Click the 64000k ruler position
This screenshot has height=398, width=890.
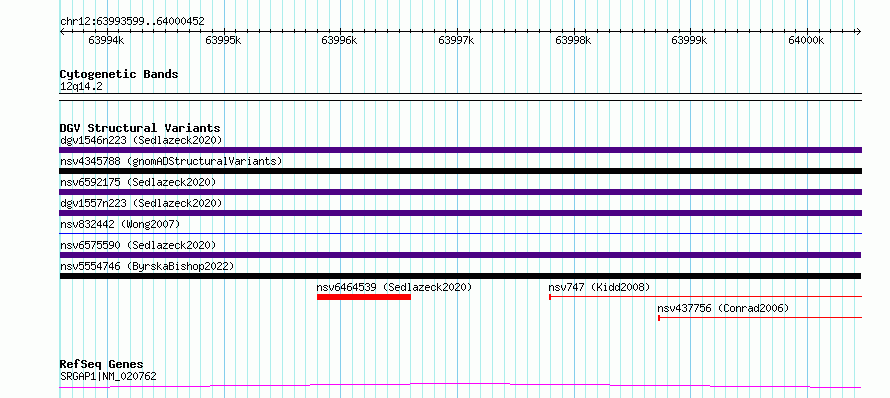805,40
